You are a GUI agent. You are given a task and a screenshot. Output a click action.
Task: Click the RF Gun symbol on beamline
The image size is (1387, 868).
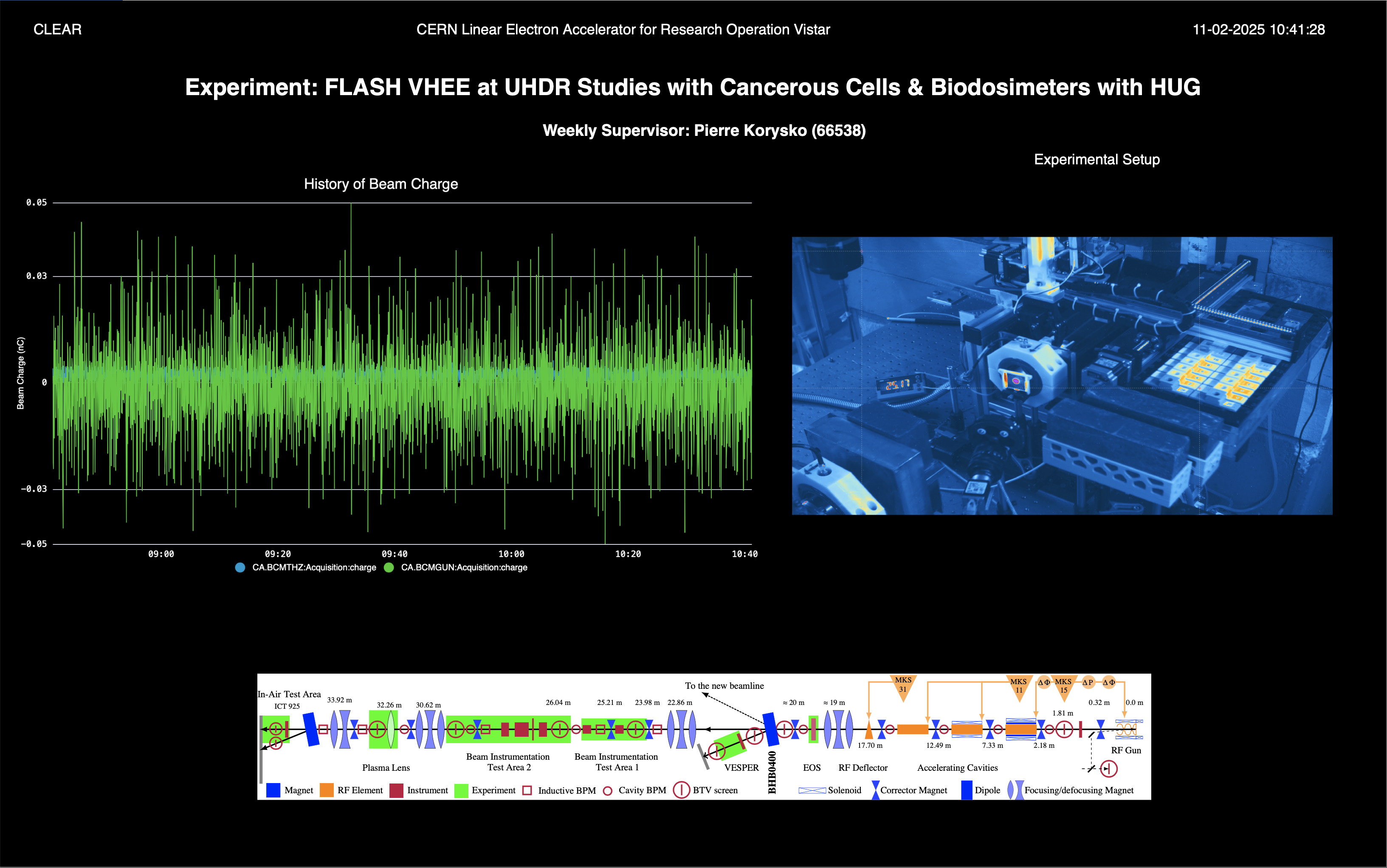coord(1128,730)
